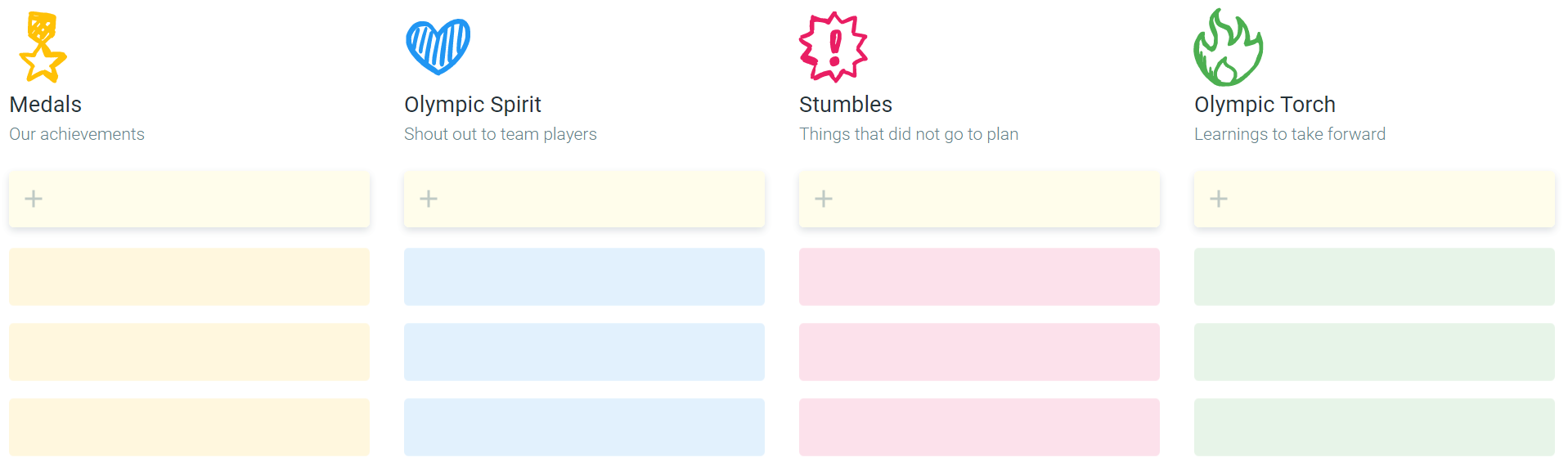The image size is (1568, 462).
Task: Open the third pink Stumbles card
Action: (x=979, y=427)
